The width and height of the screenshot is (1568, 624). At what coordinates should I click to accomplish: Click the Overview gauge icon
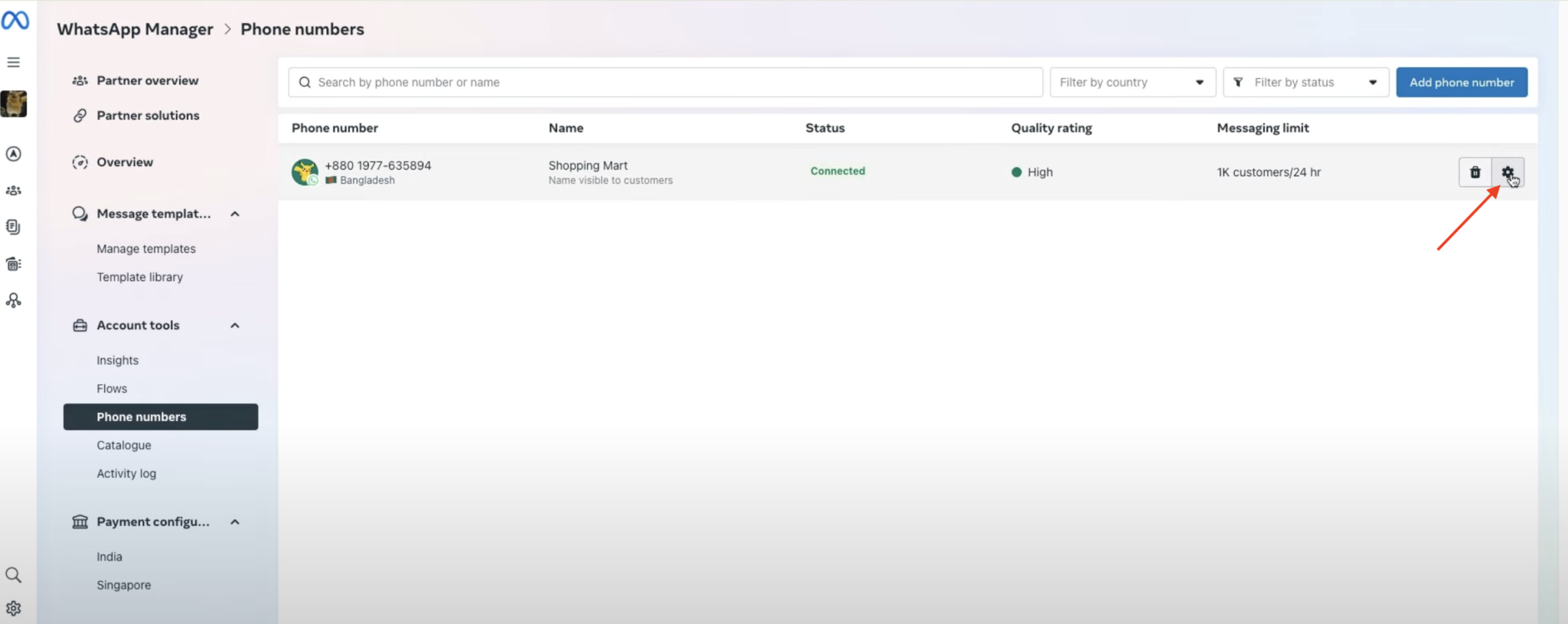[80, 162]
